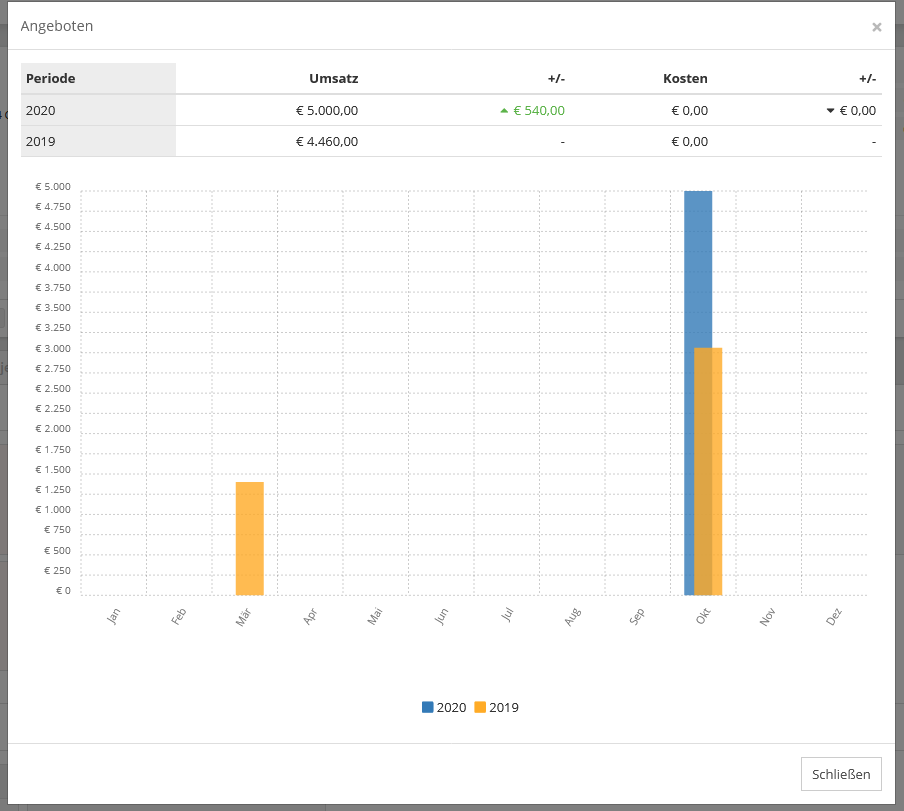This screenshot has height=811, width=904.
Task: Select the blue 2020 bar for Oktober
Action: coord(690,393)
